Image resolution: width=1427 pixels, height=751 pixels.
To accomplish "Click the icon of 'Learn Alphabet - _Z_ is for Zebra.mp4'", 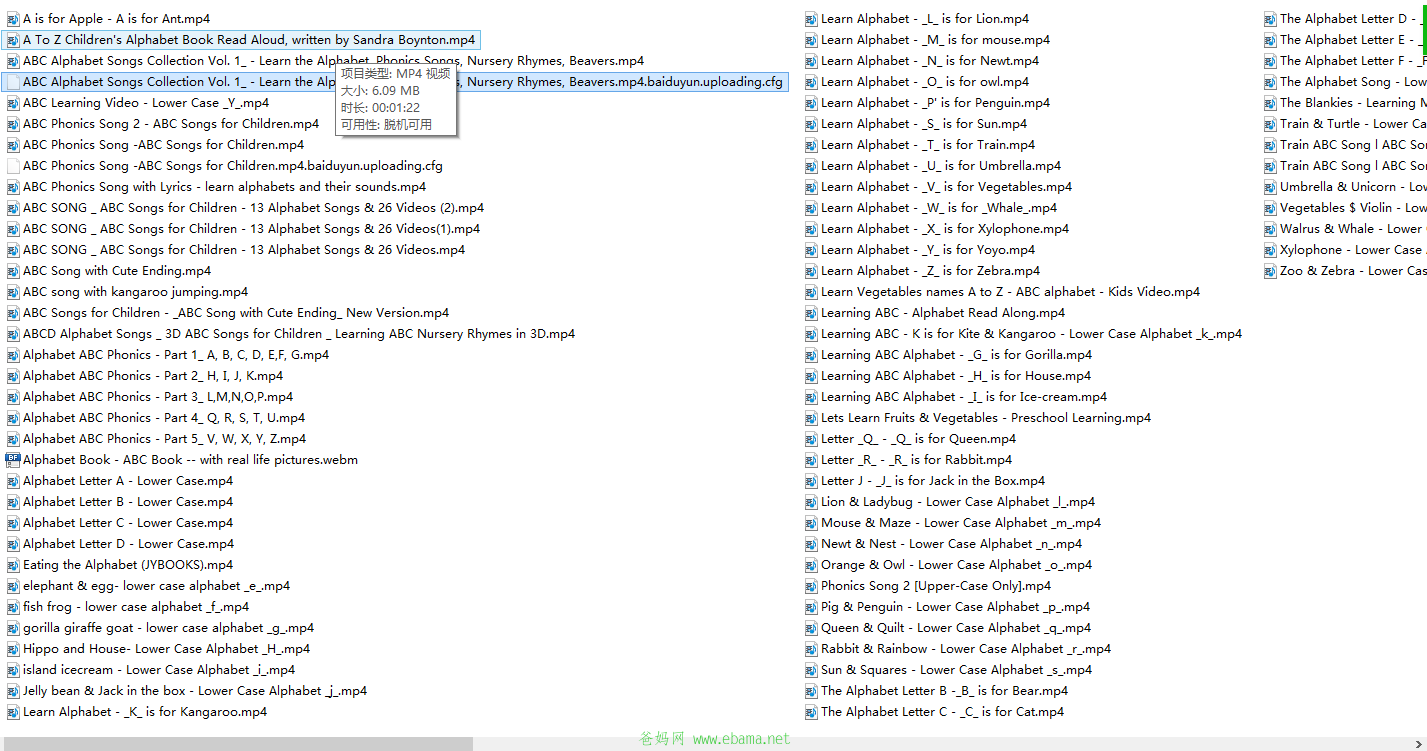I will pyautogui.click(x=811, y=271).
